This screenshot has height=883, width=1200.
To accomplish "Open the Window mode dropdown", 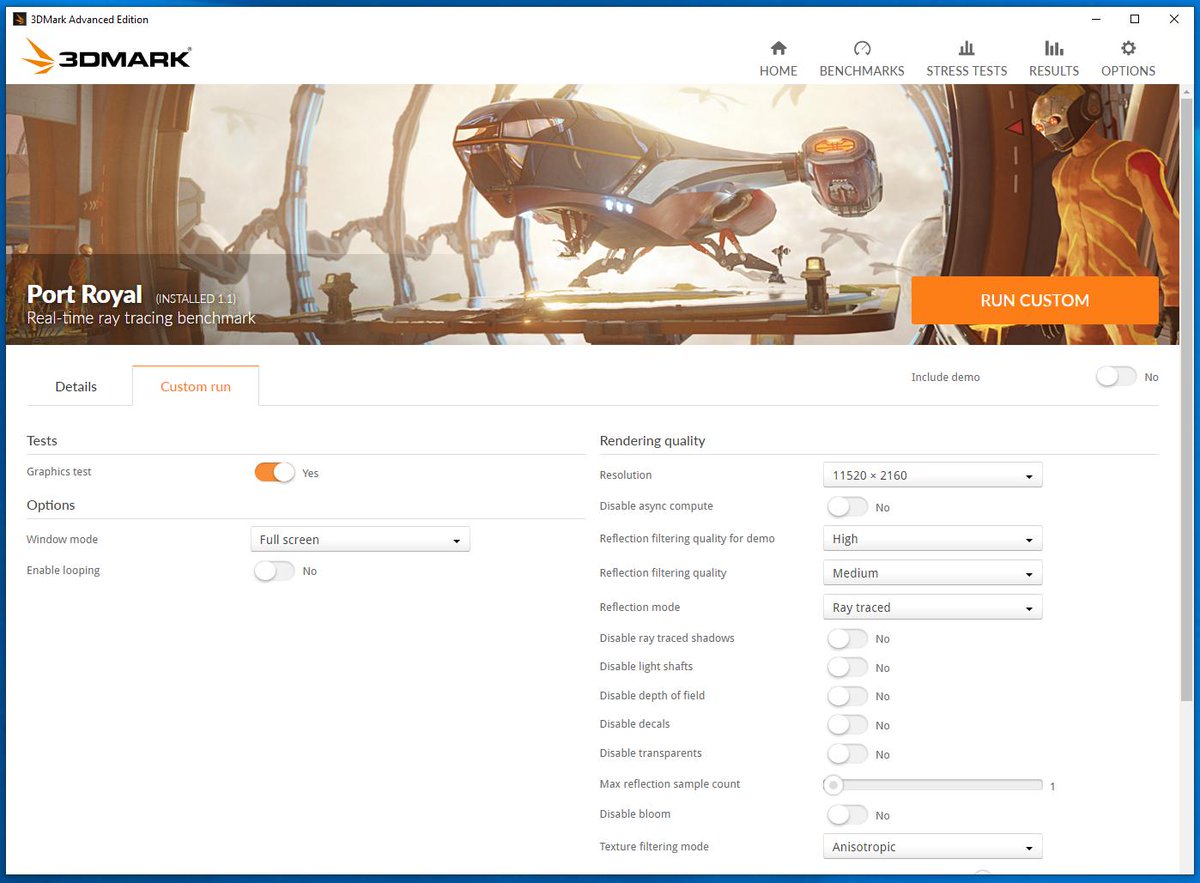I will coord(360,539).
